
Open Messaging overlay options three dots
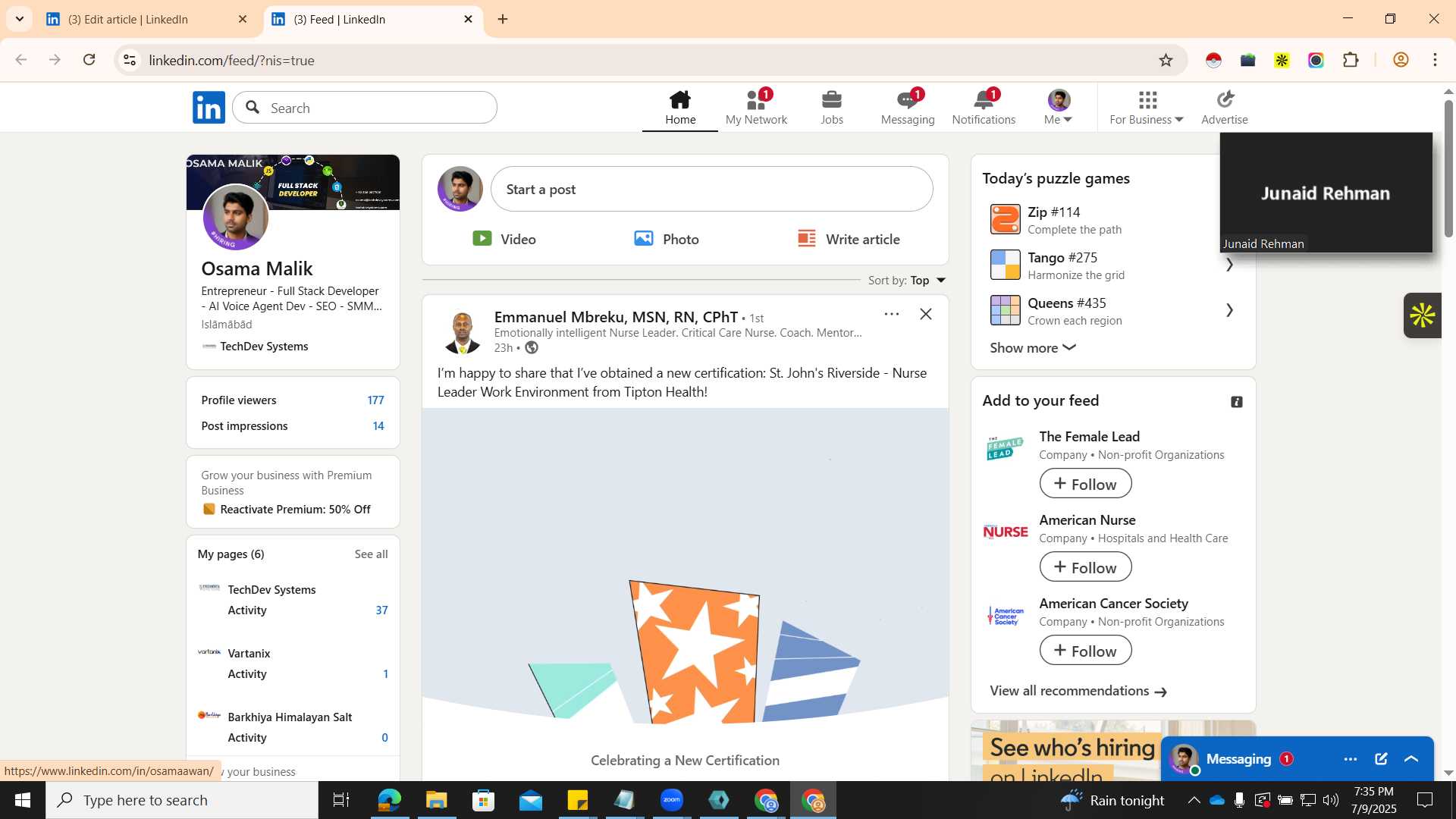coord(1351,759)
